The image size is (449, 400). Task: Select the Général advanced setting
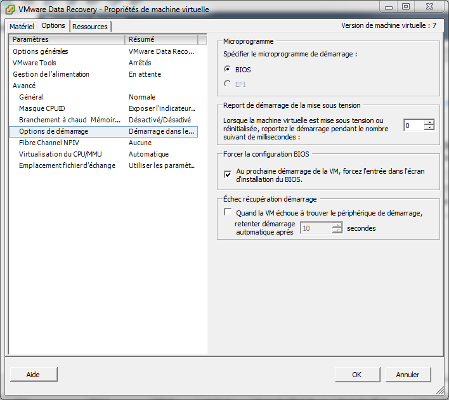(103, 97)
